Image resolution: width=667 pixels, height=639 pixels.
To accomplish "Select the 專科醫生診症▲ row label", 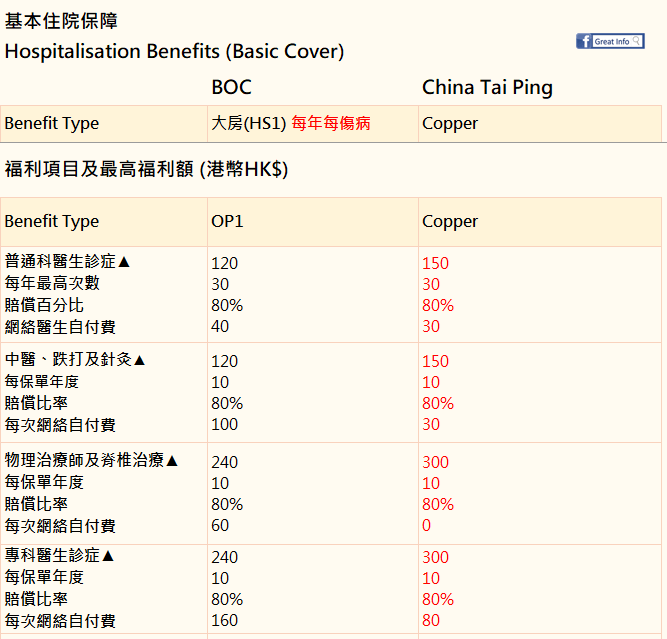I will (x=59, y=555).
